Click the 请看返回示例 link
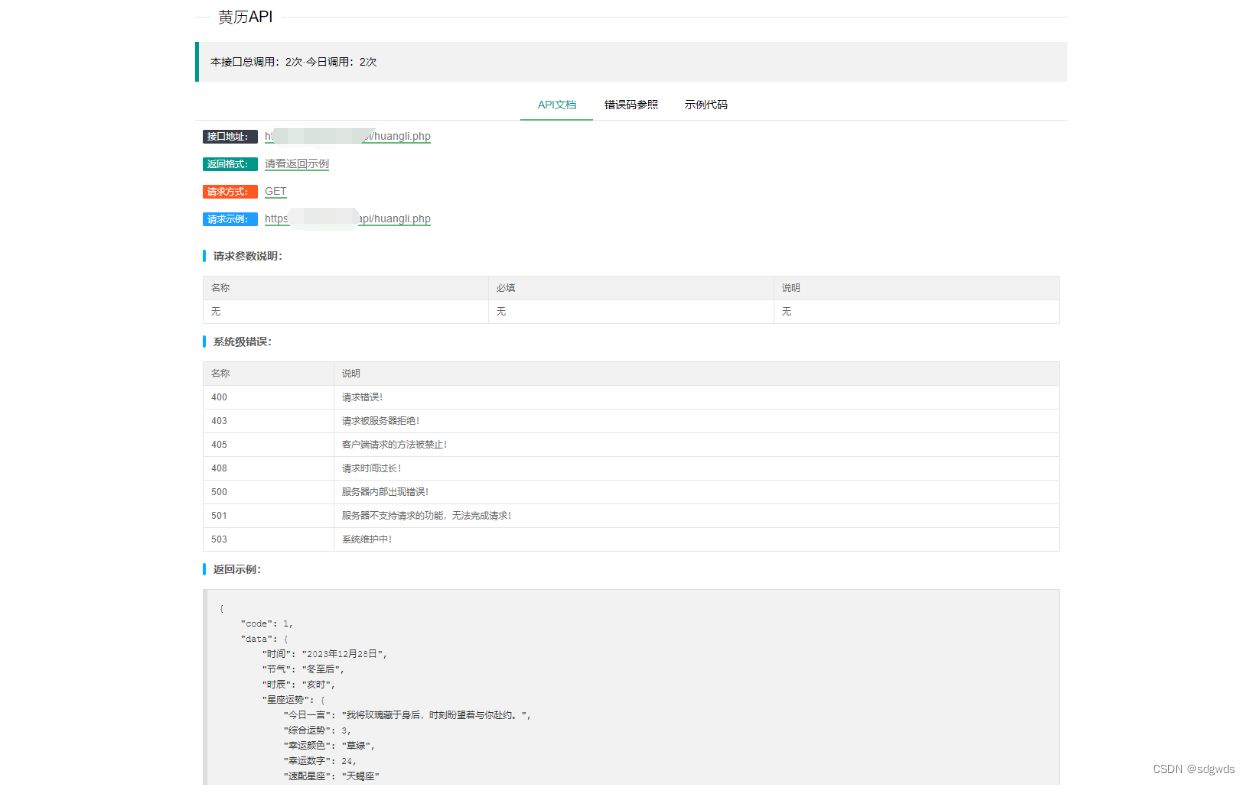This screenshot has width=1250, height=785. (296, 164)
